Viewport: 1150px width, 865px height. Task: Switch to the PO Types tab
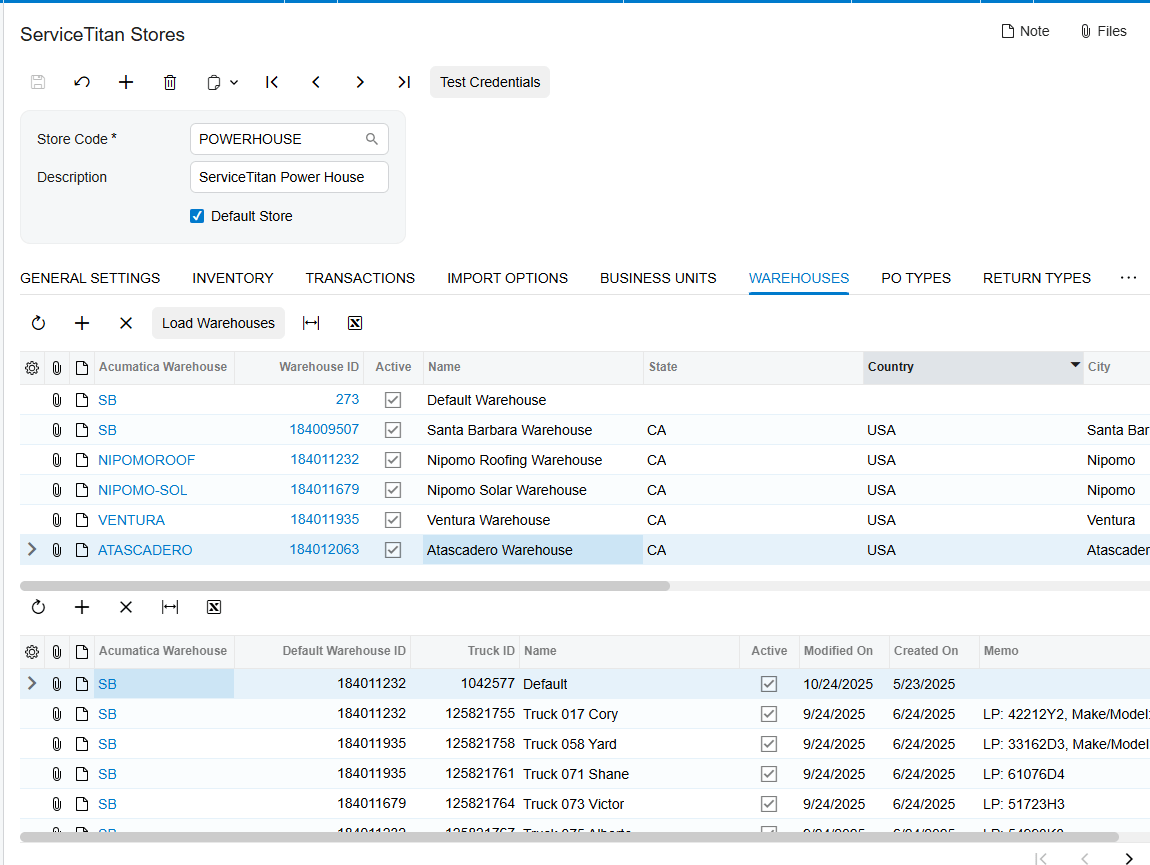click(916, 278)
